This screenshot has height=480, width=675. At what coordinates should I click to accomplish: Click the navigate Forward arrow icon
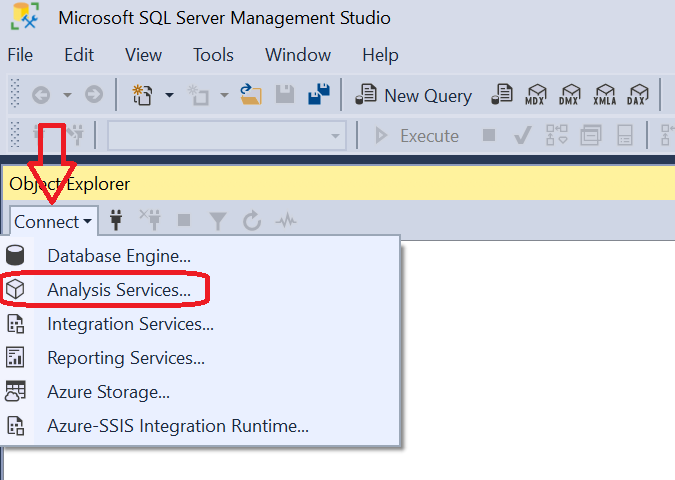pyautogui.click(x=94, y=95)
